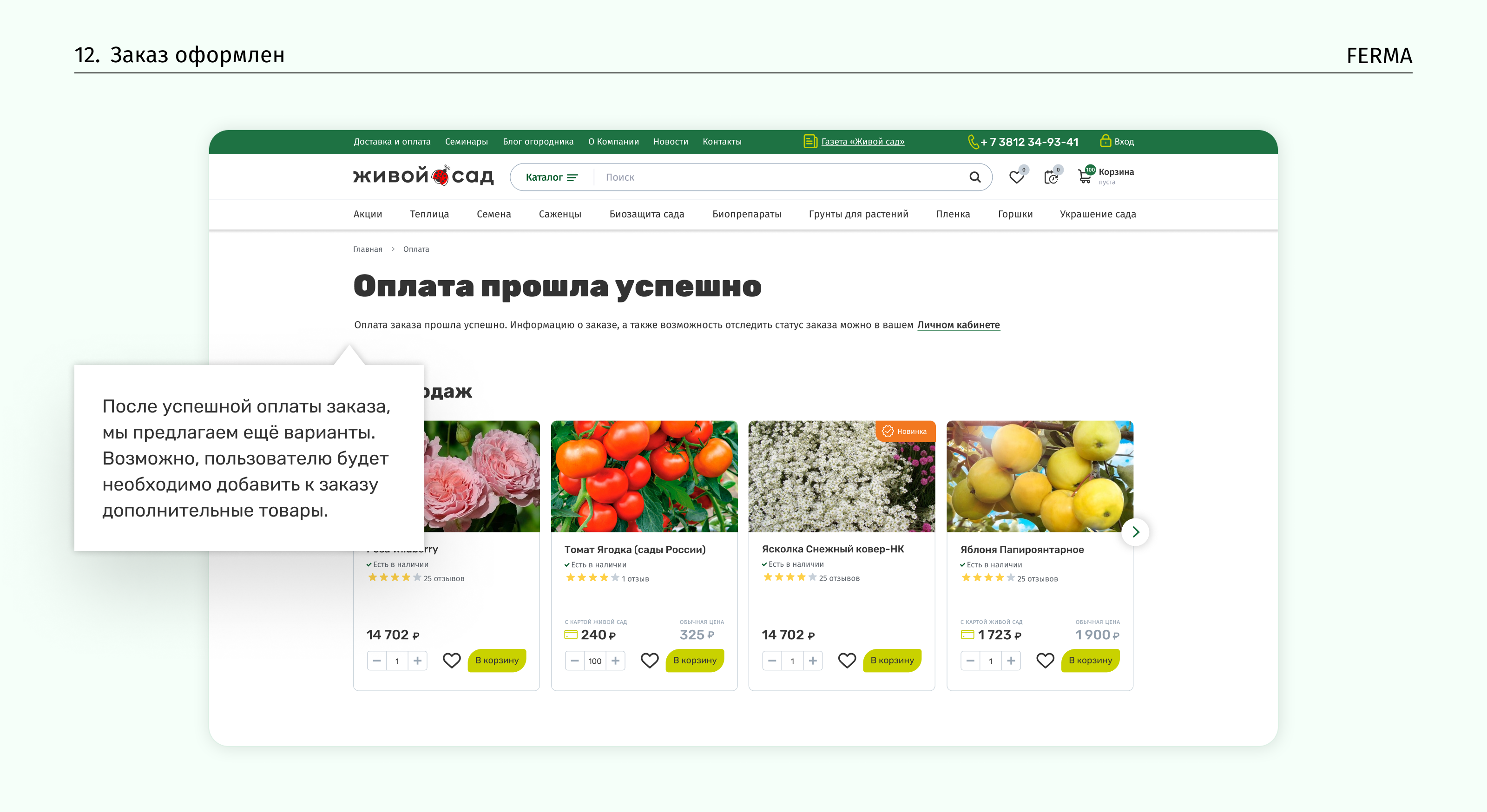The width and height of the screenshot is (1487, 812).
Task: Decrease Ясколка quantity with minus
Action: tap(772, 660)
